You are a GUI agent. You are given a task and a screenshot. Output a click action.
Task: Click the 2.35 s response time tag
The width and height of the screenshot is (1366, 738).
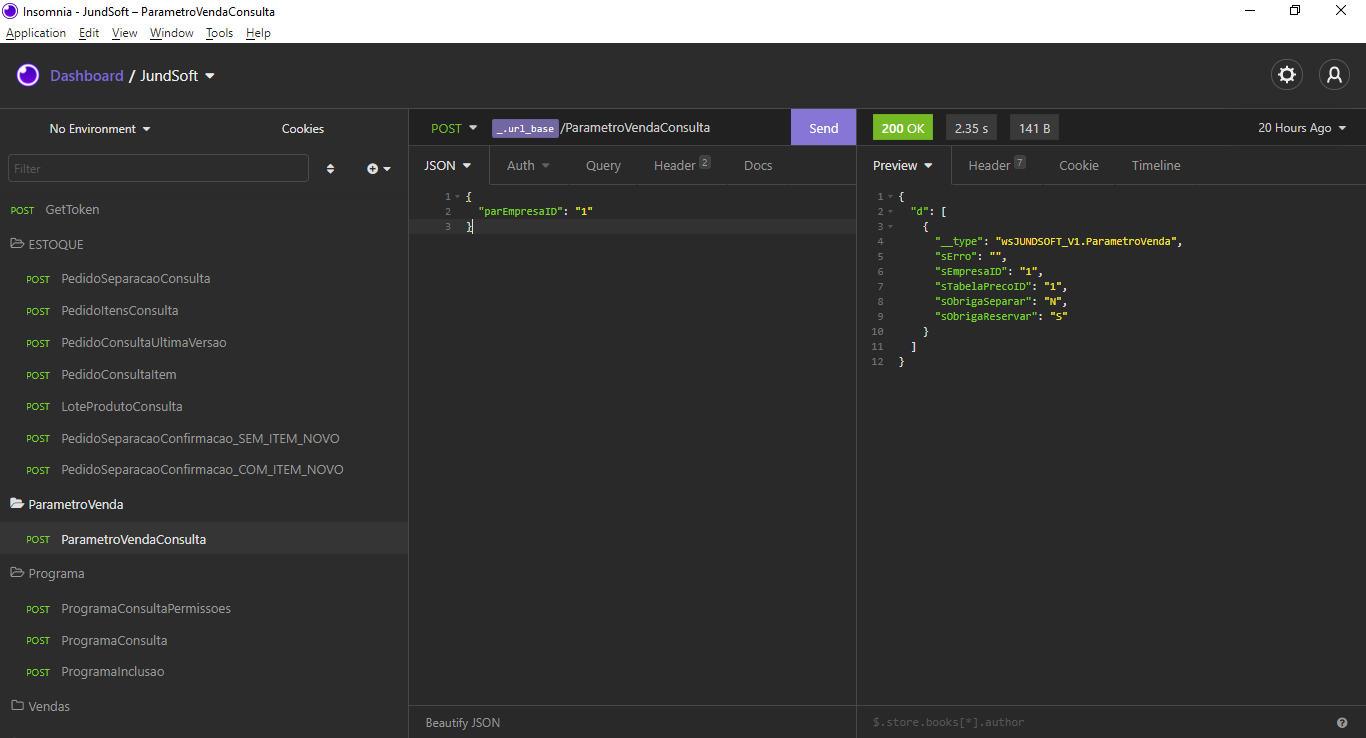971,128
